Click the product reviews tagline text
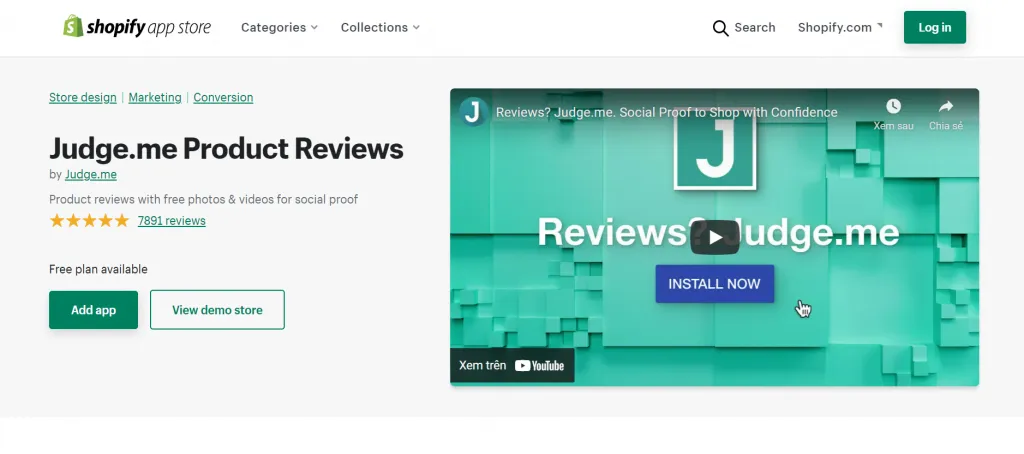 point(204,199)
